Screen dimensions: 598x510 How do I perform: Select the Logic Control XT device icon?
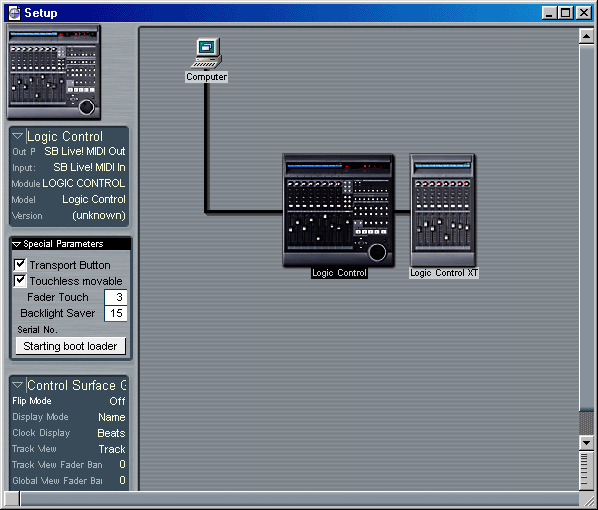pyautogui.click(x=442, y=210)
